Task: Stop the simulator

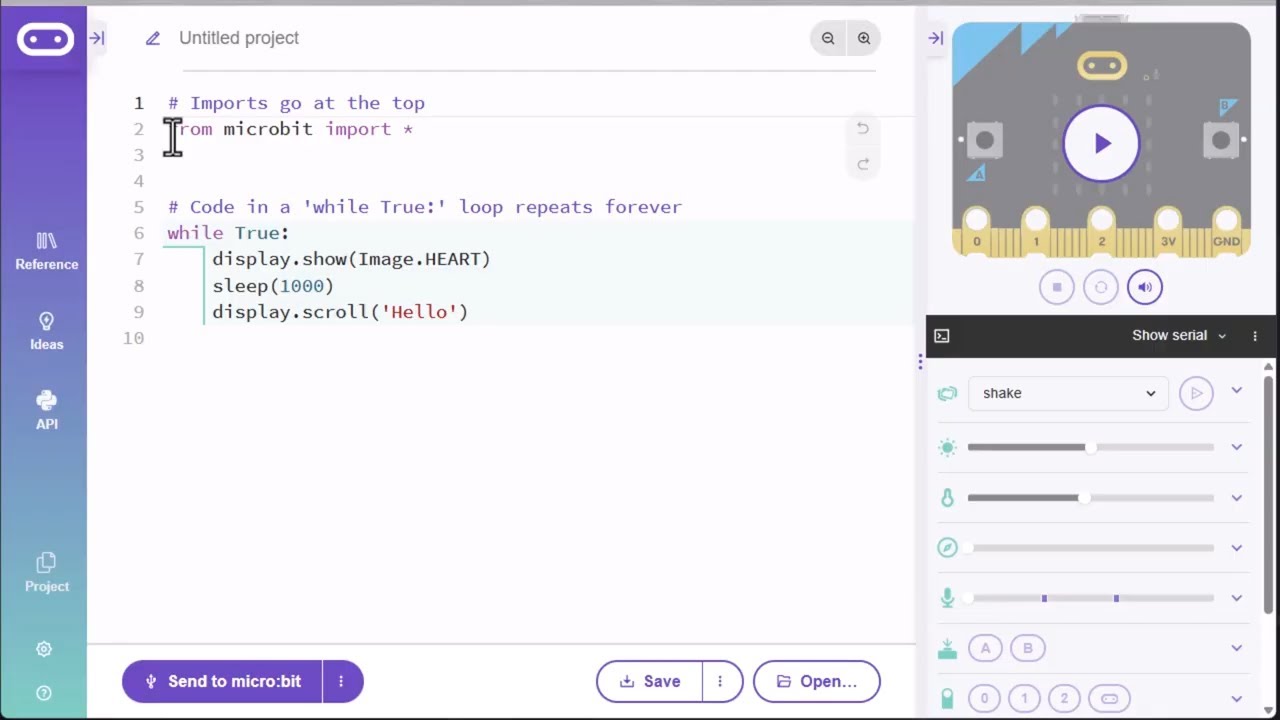Action: pyautogui.click(x=1057, y=287)
